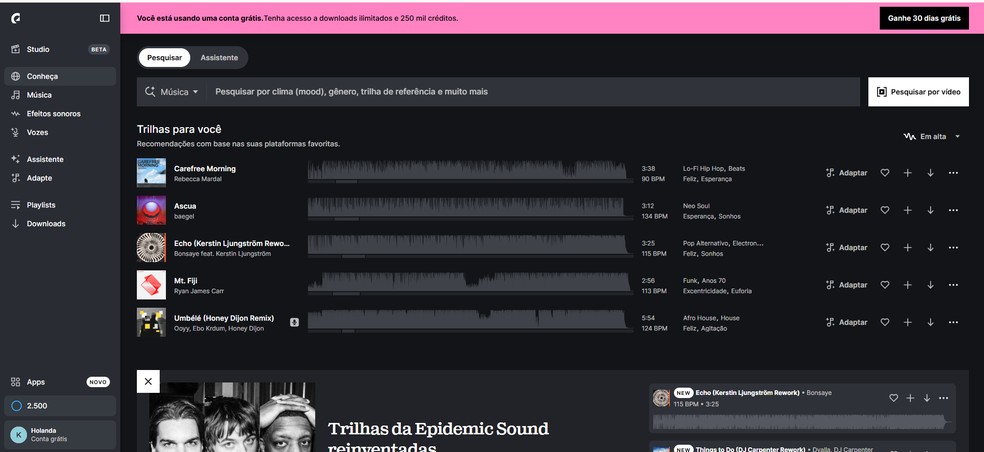Open Música section

[60, 95]
